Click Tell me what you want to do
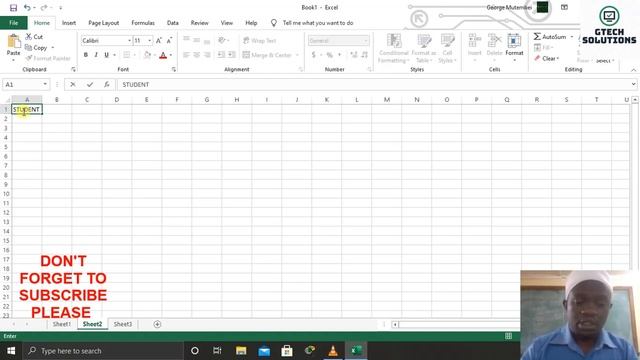Screen dimensions: 640x360 pyautogui.click(x=318, y=23)
